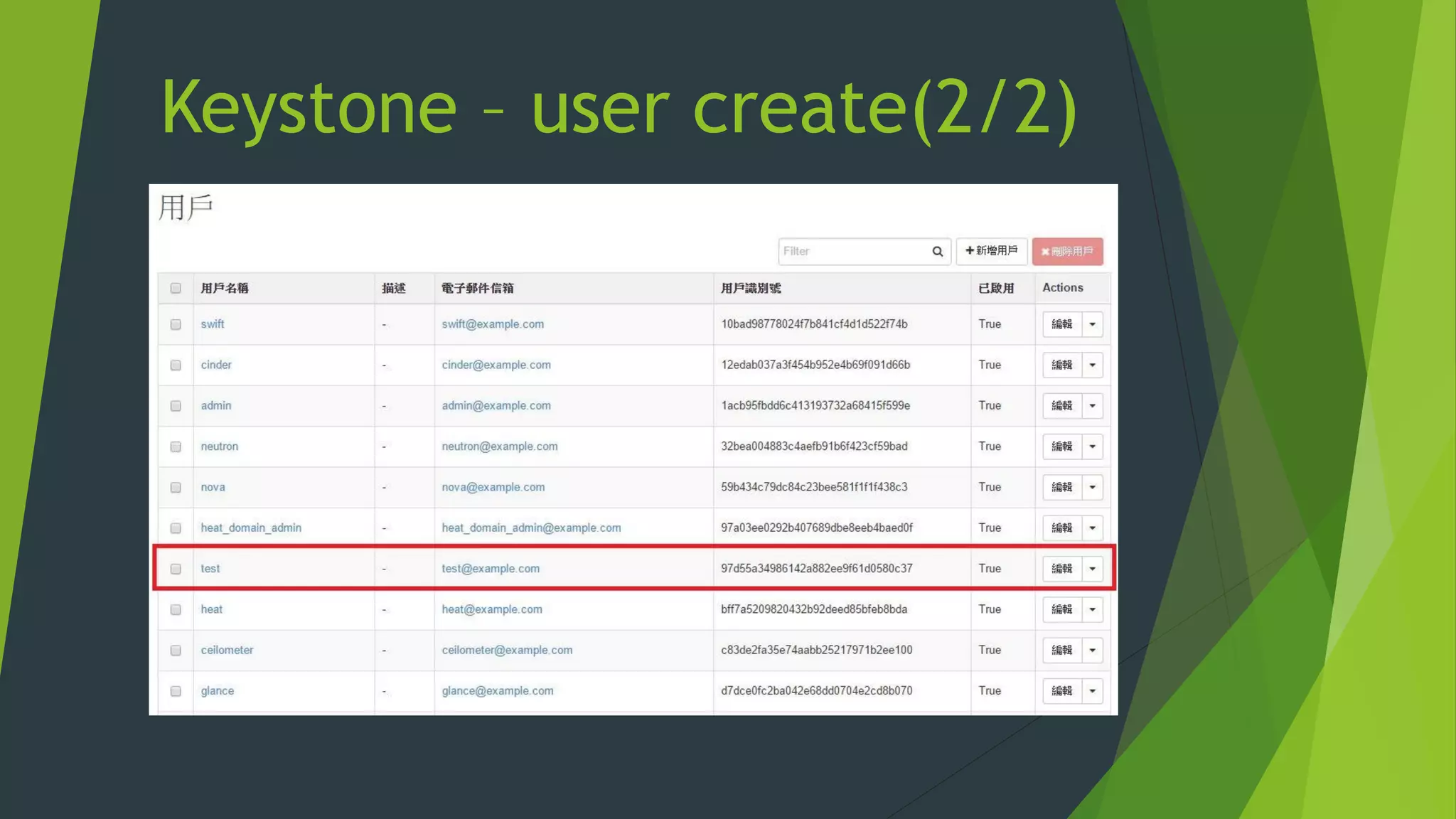Select user ID bff7a5209820432b92deed85bfeb8bda
Viewport: 1456px width, 819px height.
tap(814, 609)
